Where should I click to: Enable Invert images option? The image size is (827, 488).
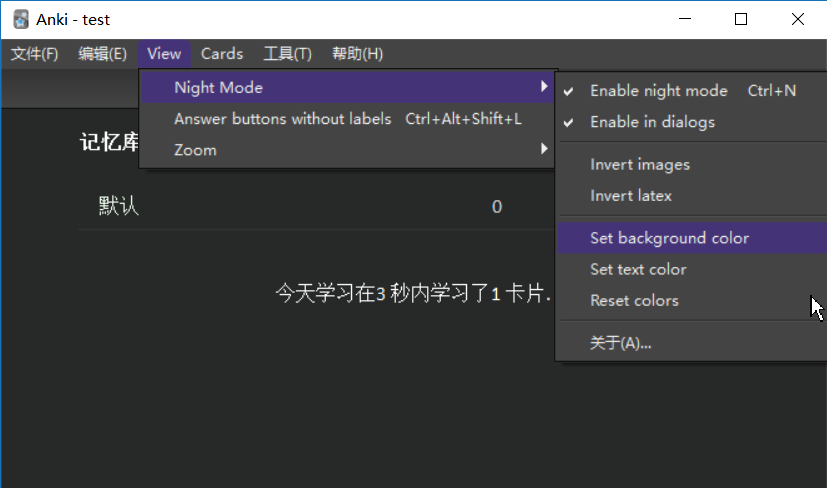click(x=640, y=165)
